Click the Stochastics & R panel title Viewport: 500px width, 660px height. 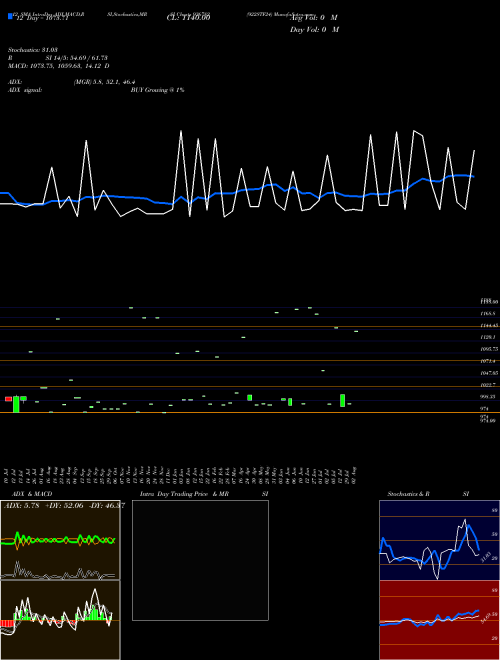408,494
